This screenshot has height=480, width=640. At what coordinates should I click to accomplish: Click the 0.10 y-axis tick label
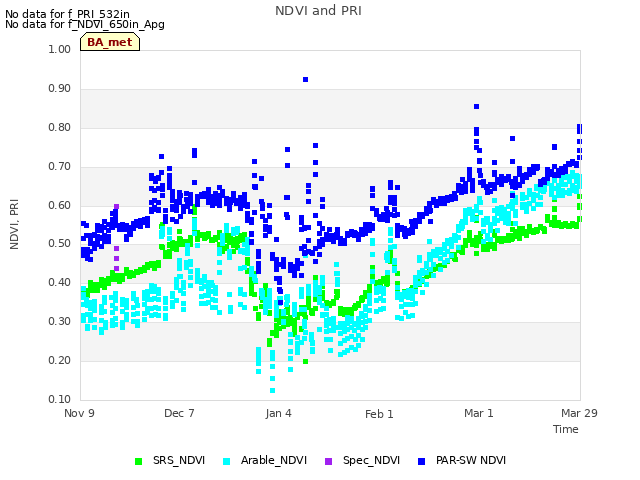(x=60, y=399)
